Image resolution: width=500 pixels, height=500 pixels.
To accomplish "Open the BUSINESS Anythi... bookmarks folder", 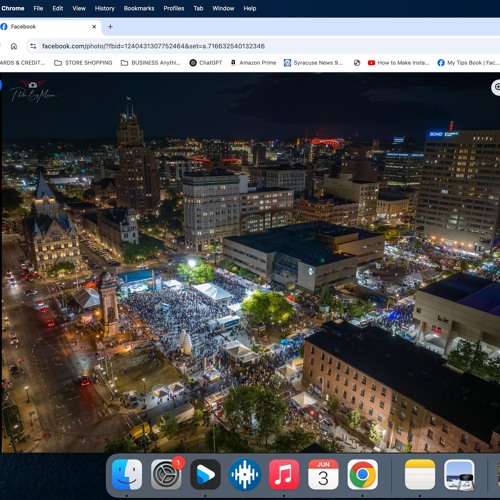I will pyautogui.click(x=150, y=63).
